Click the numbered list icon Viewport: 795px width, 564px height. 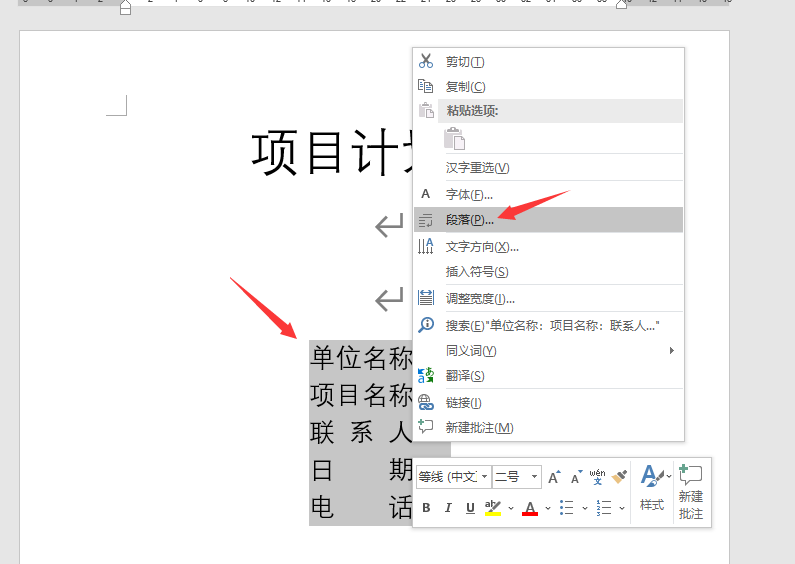tap(604, 508)
